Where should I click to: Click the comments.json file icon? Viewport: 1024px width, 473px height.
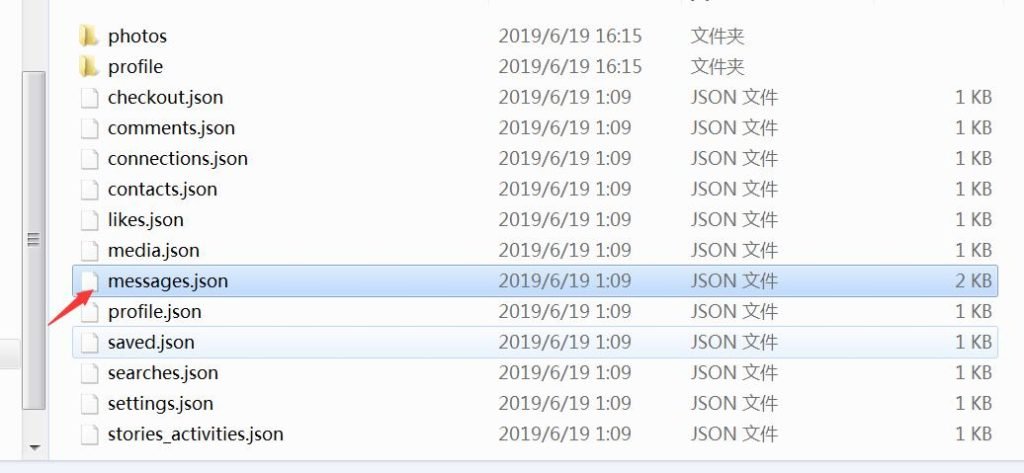(89, 128)
